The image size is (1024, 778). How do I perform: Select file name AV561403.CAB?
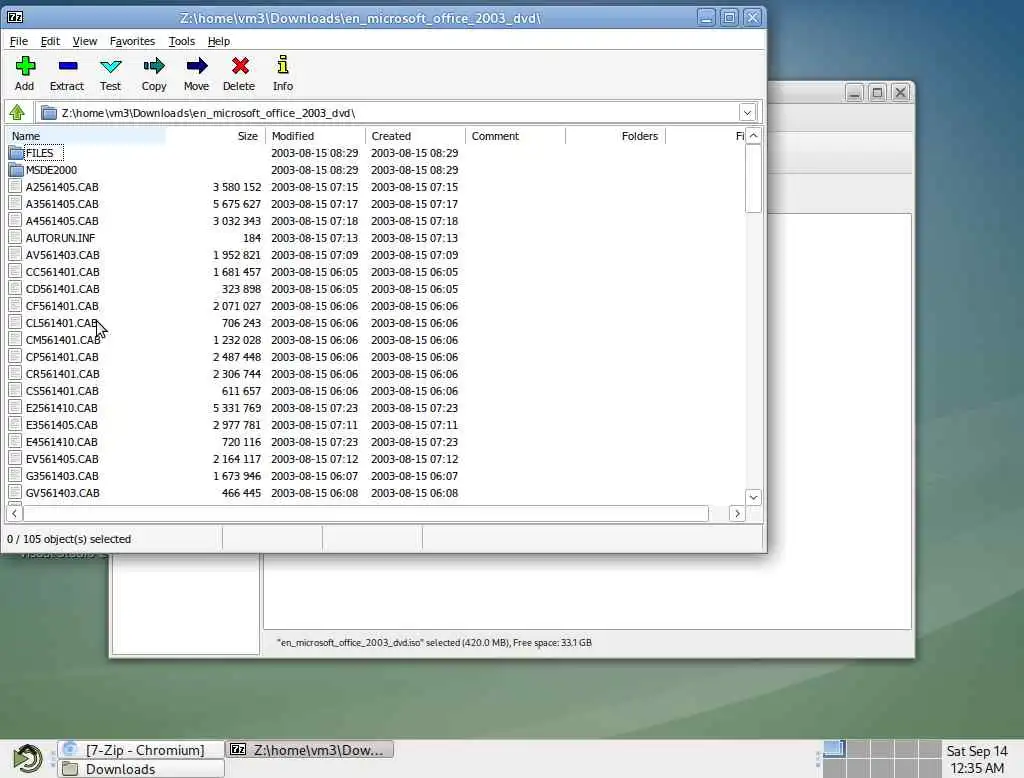63,255
